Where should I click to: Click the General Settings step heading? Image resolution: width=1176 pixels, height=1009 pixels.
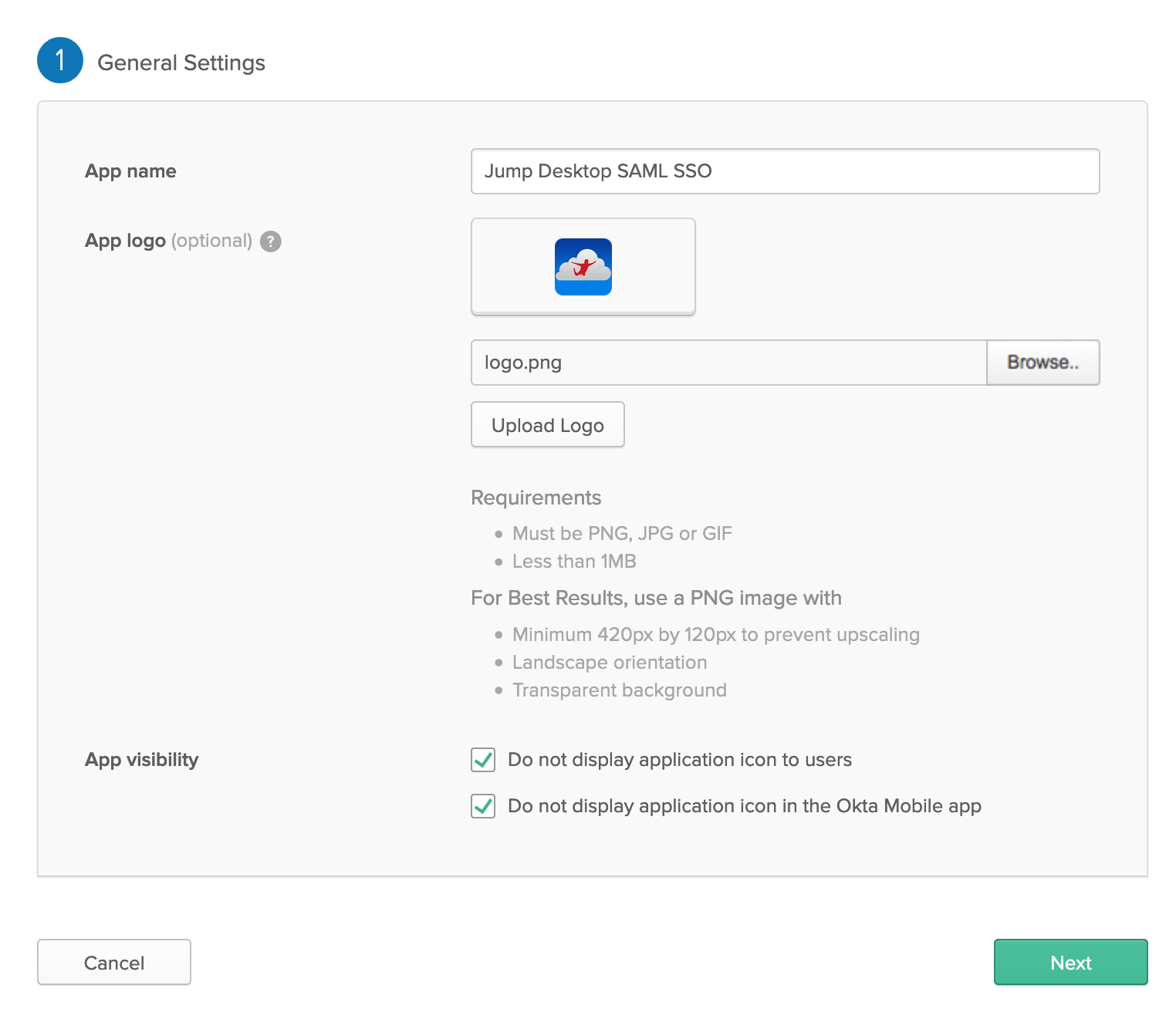pyautogui.click(x=181, y=62)
